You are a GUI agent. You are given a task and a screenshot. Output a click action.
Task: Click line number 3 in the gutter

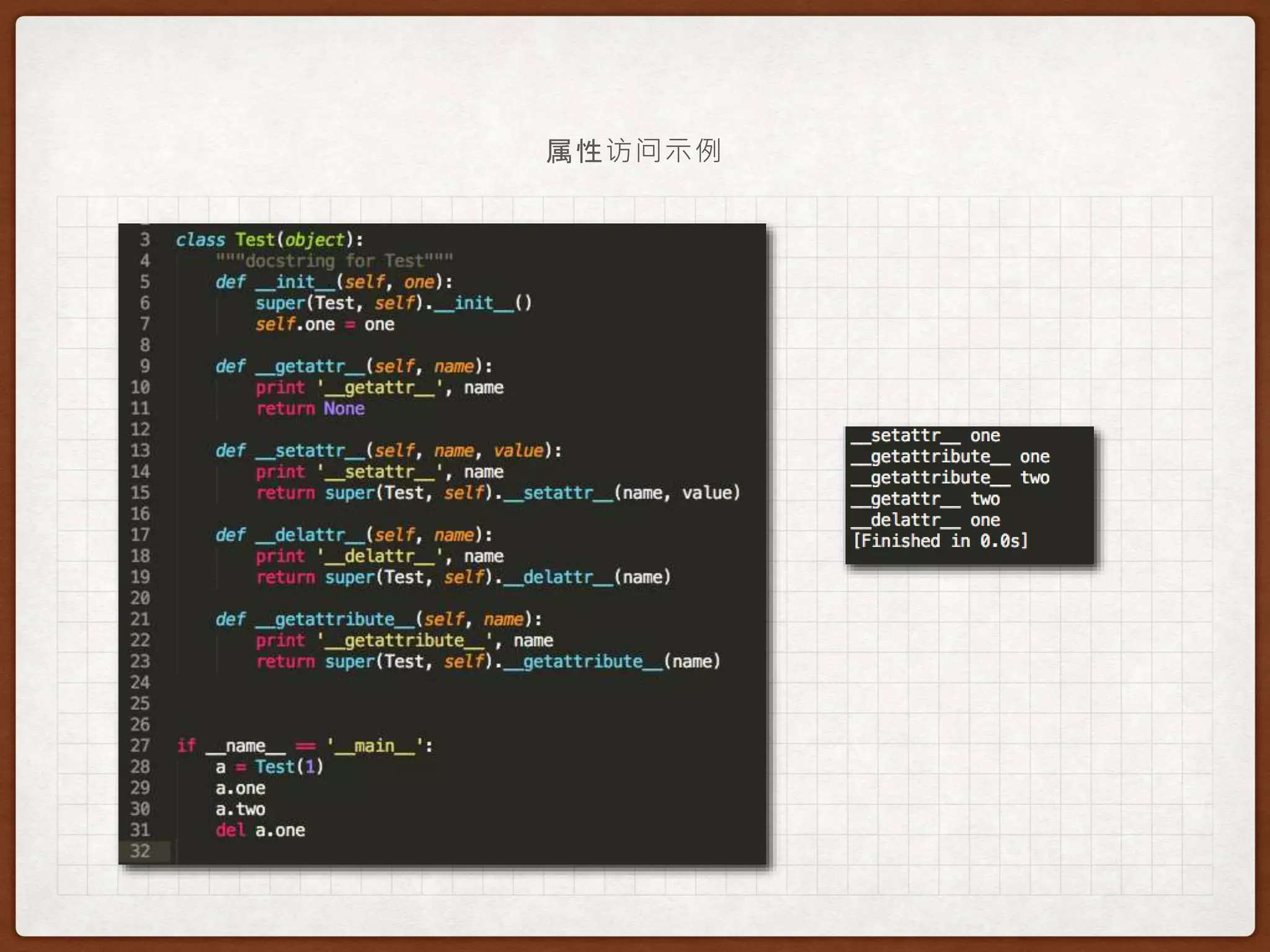click(x=144, y=240)
